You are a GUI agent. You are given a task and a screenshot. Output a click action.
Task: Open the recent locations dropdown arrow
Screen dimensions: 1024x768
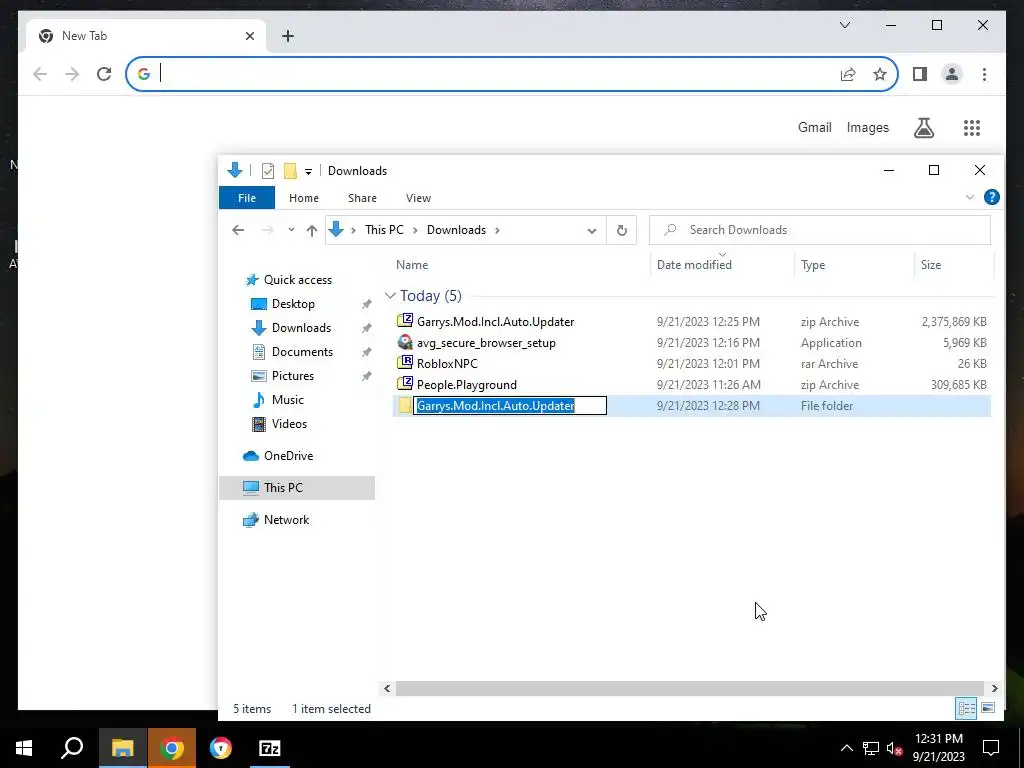coord(291,230)
